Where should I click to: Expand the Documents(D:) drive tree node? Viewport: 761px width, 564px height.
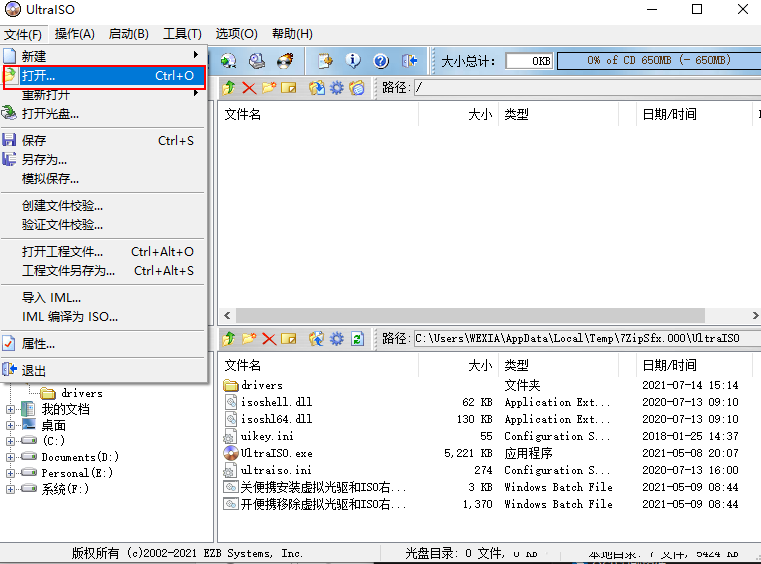click(x=11, y=457)
